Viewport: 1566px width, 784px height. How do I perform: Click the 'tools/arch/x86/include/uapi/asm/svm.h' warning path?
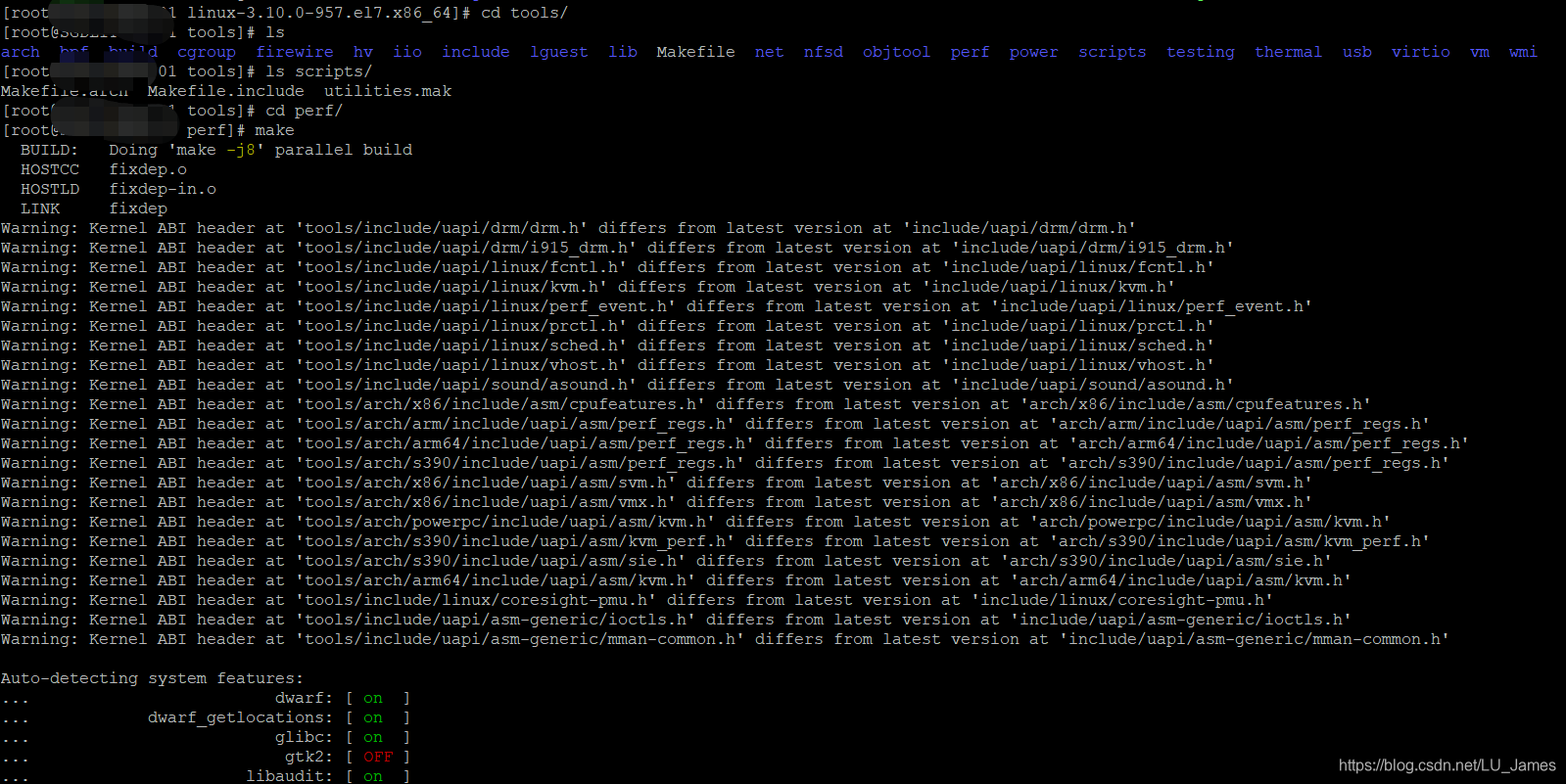486,483
